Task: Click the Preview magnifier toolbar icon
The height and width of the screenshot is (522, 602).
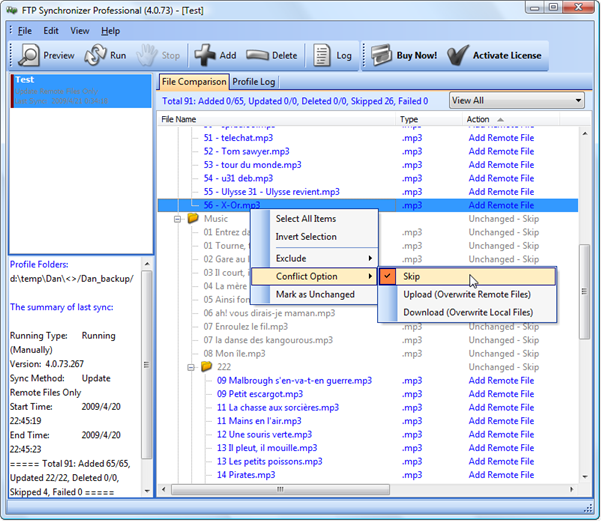Action: (x=29, y=55)
